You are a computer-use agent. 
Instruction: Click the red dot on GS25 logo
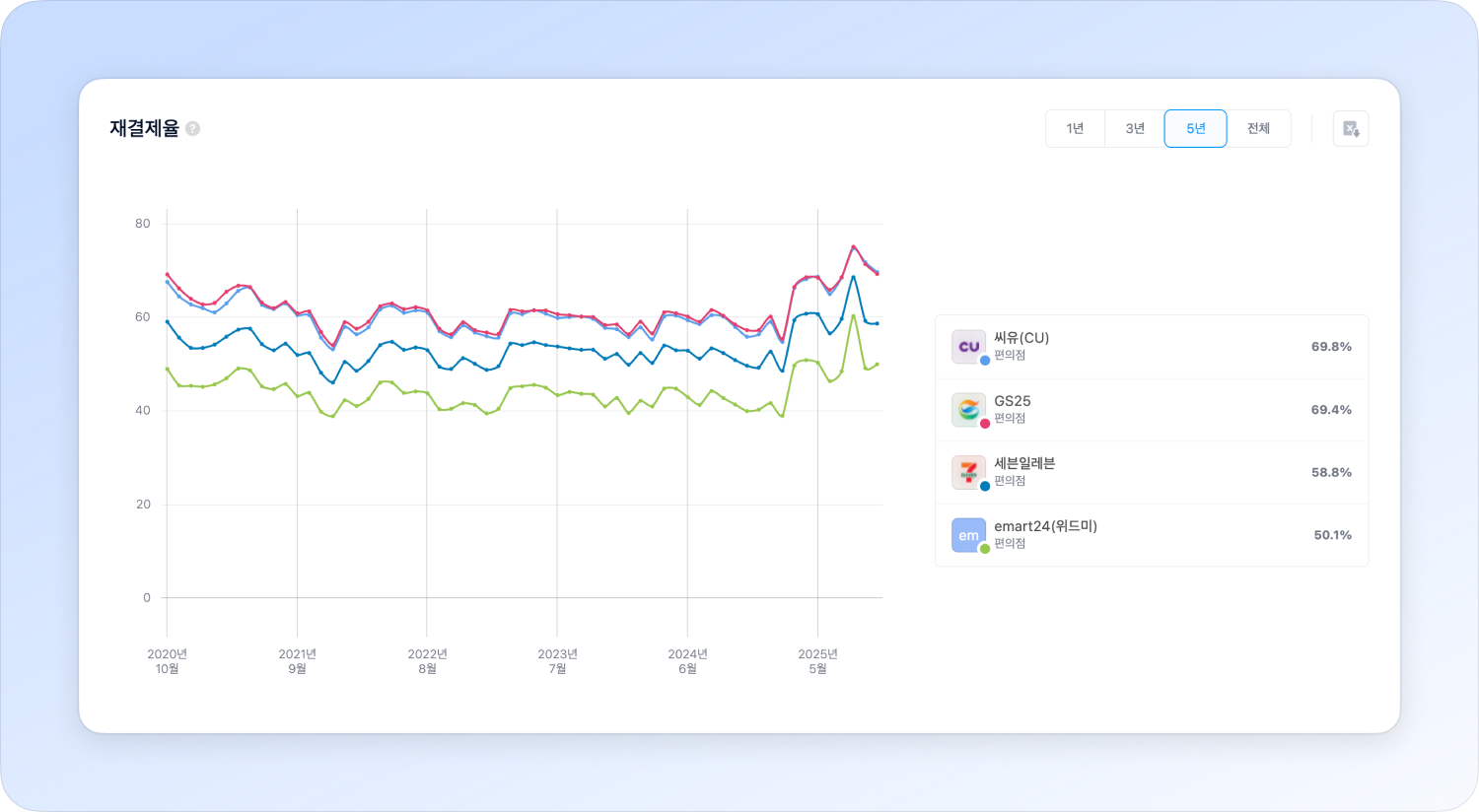[x=985, y=424]
